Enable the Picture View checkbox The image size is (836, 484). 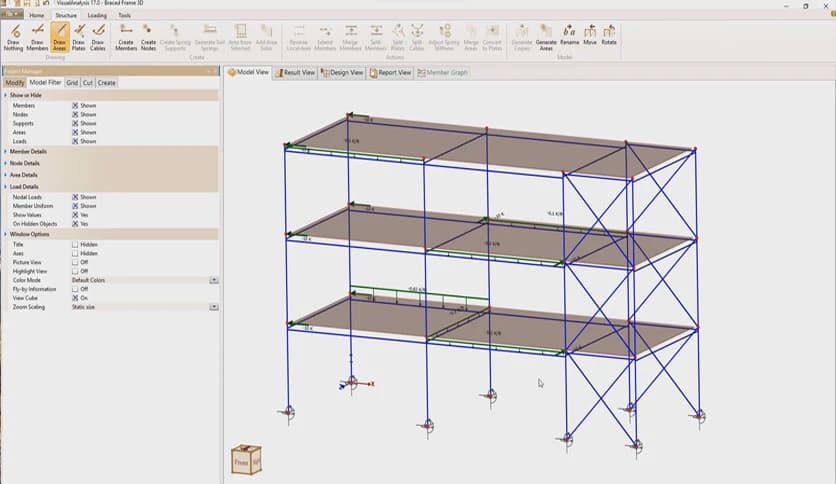point(75,262)
